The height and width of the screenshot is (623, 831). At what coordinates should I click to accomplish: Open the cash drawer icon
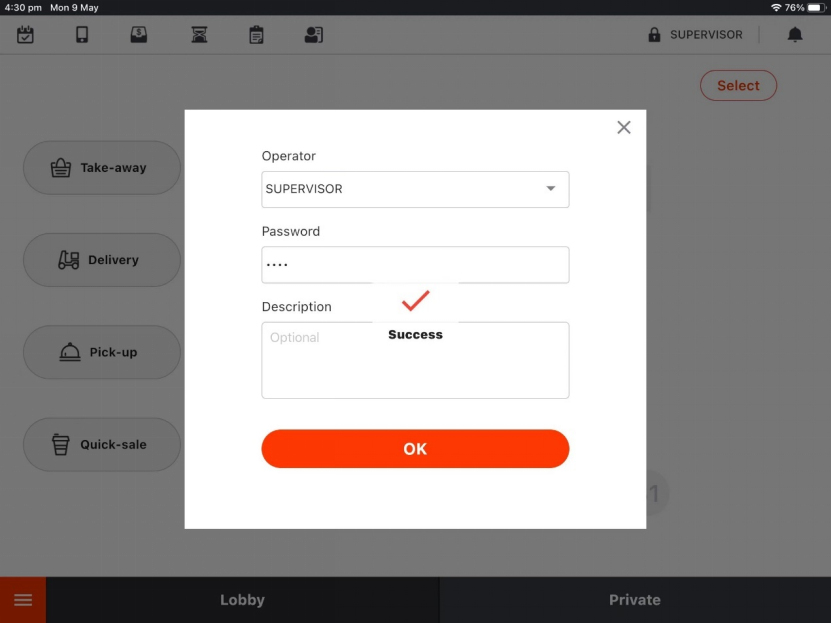pyautogui.click(x=139, y=35)
